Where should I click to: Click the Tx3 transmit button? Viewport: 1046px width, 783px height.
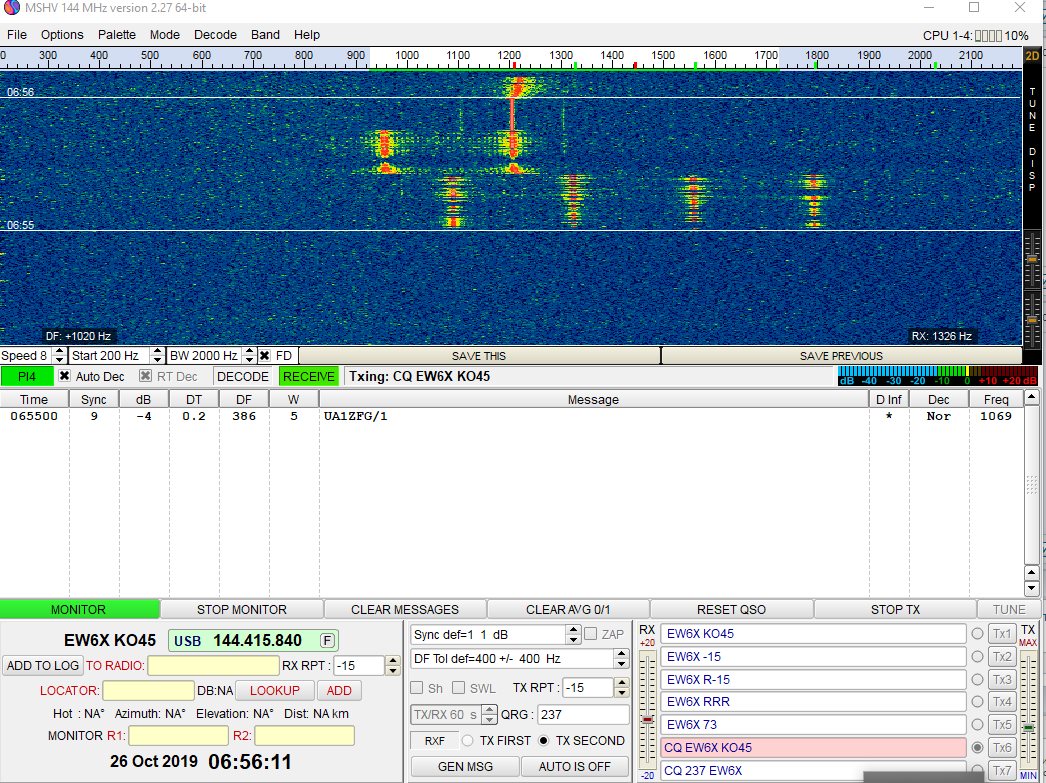tap(1001, 680)
